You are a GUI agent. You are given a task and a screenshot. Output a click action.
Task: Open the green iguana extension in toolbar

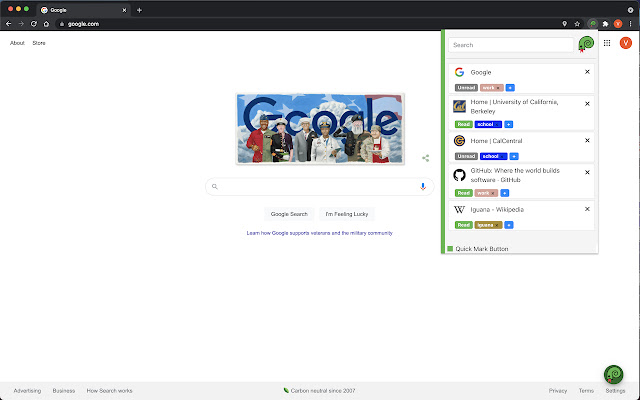(x=592, y=24)
